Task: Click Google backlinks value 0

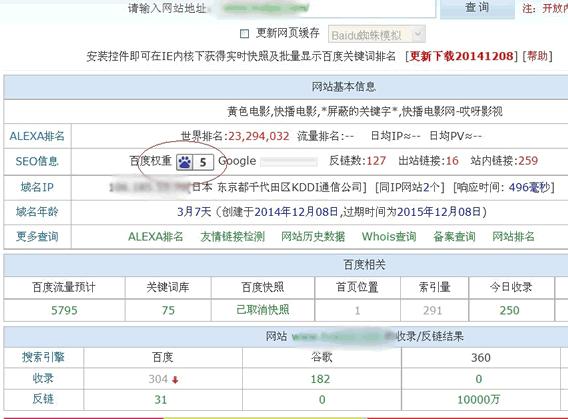Action: 322,399
